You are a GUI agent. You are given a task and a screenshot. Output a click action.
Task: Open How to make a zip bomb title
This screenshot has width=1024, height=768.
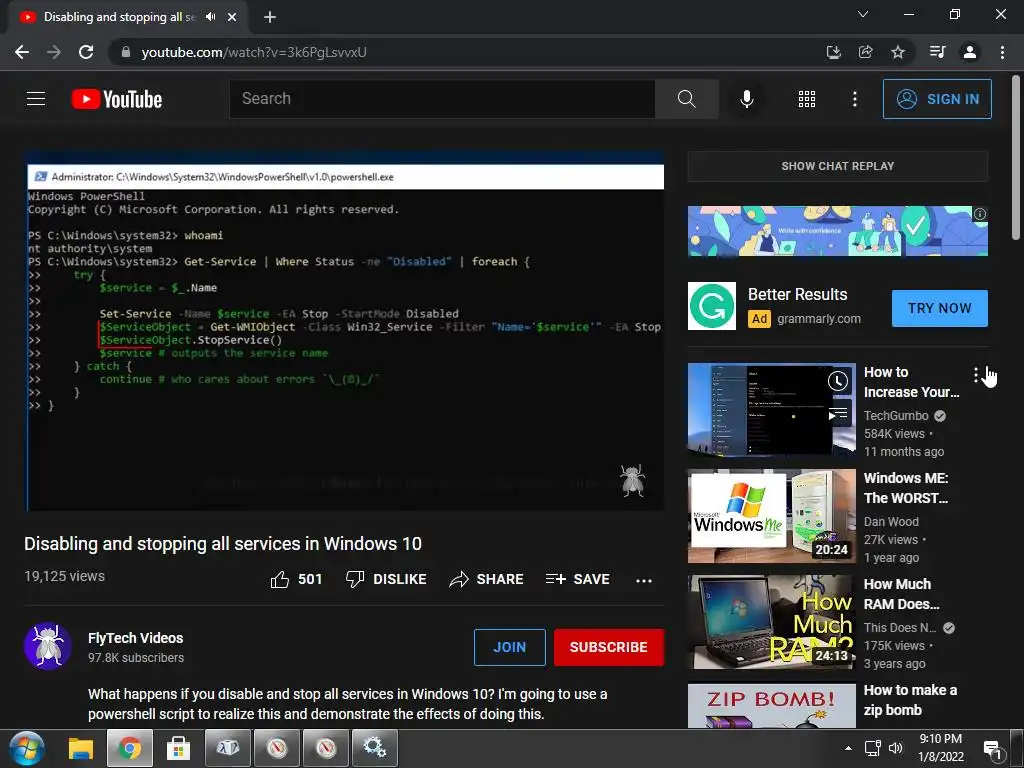[910, 700]
